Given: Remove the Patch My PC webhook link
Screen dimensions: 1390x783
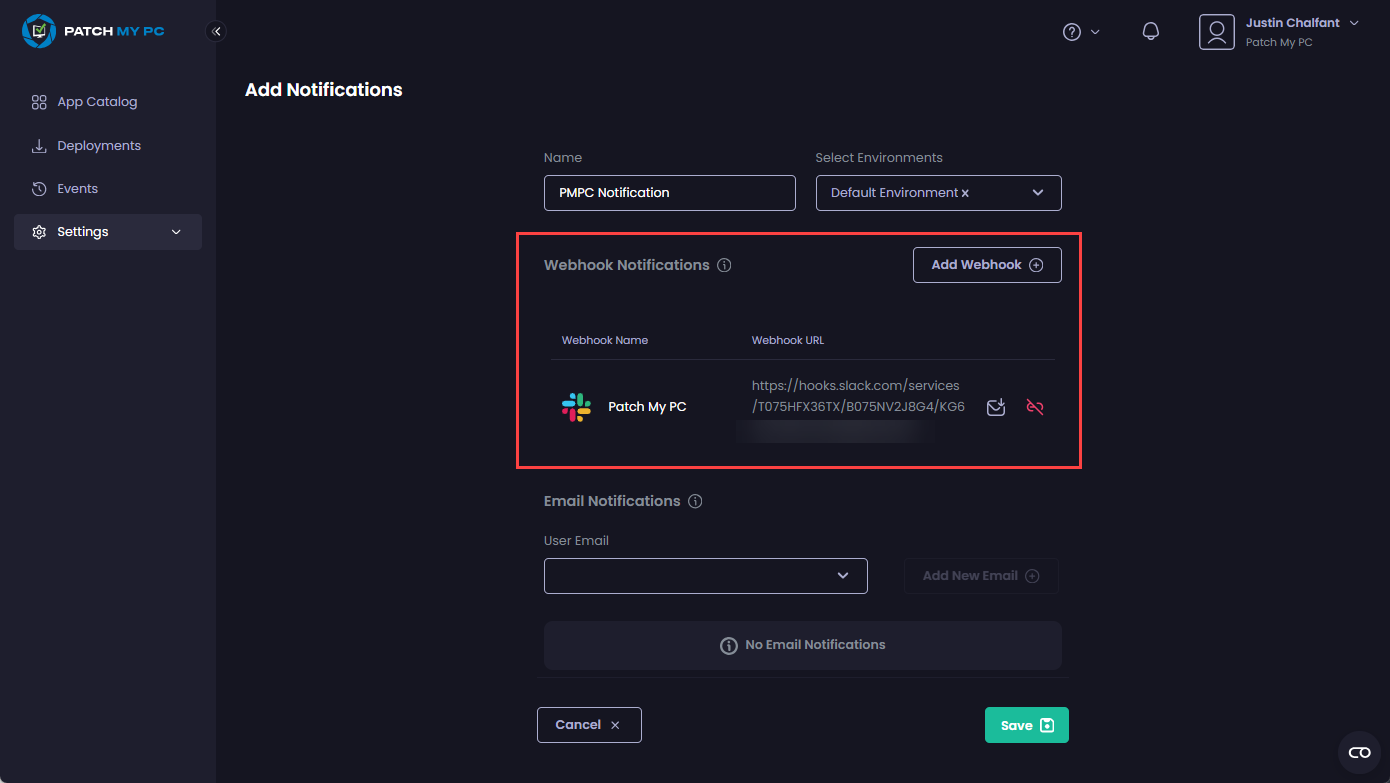Looking at the screenshot, I should [x=1035, y=407].
